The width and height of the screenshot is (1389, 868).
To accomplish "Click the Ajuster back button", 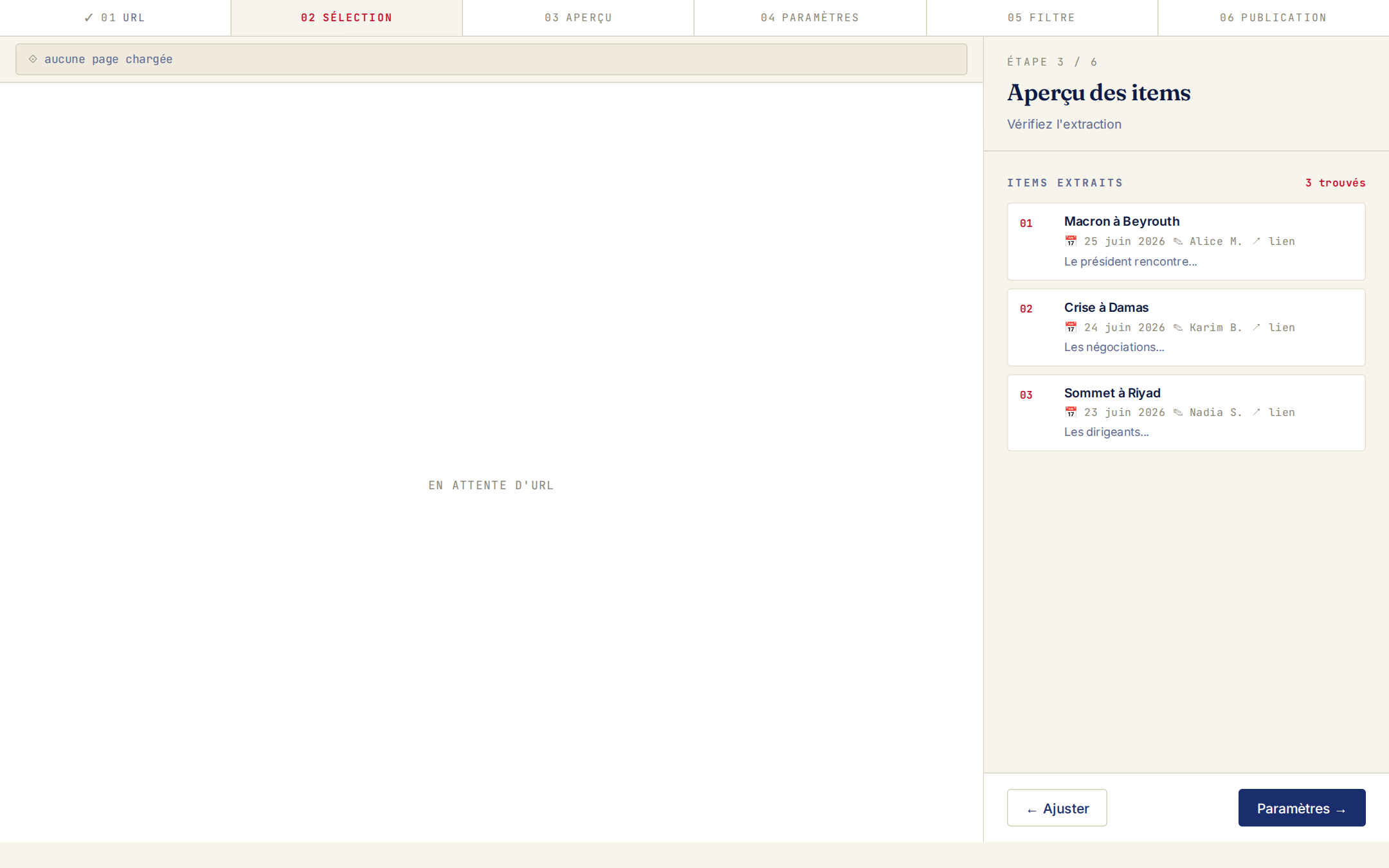I will pos(1057,808).
